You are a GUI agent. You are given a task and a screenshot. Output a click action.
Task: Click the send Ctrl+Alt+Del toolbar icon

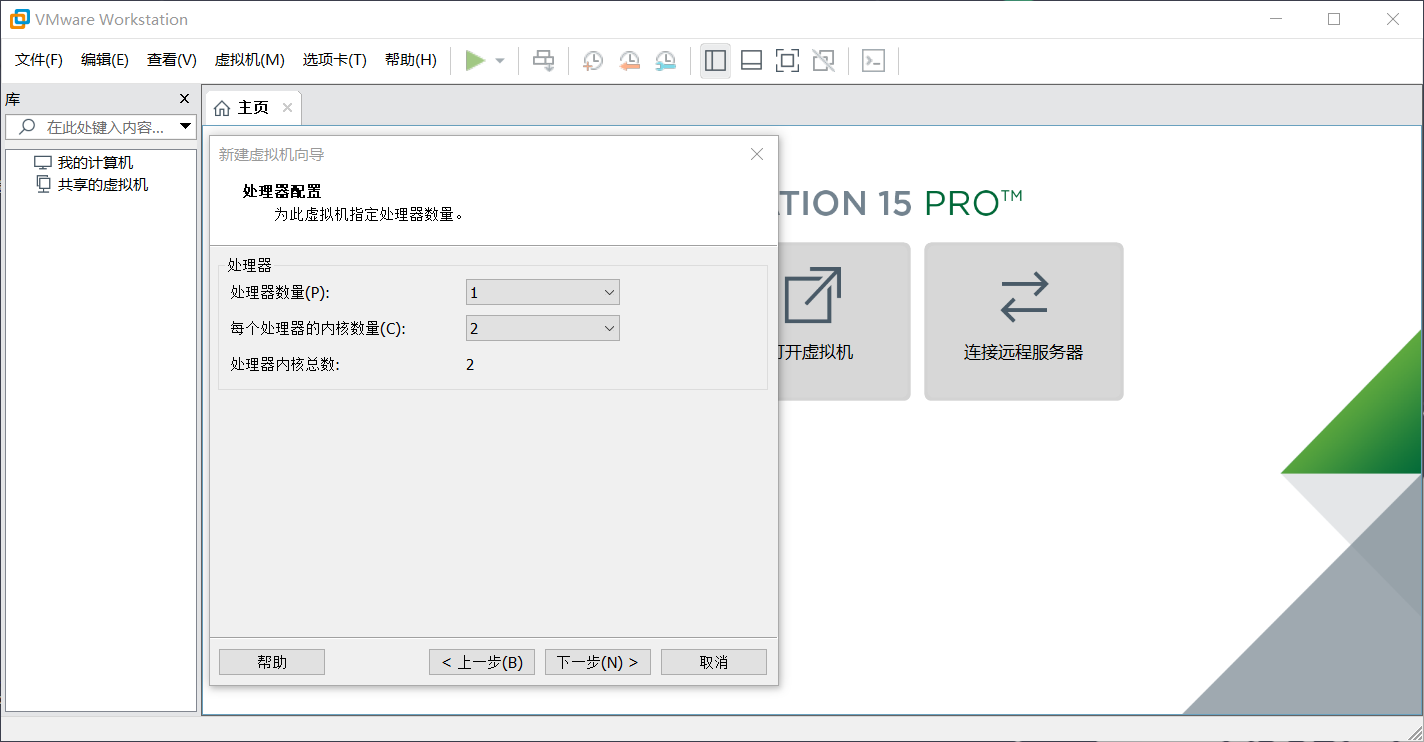[543, 61]
